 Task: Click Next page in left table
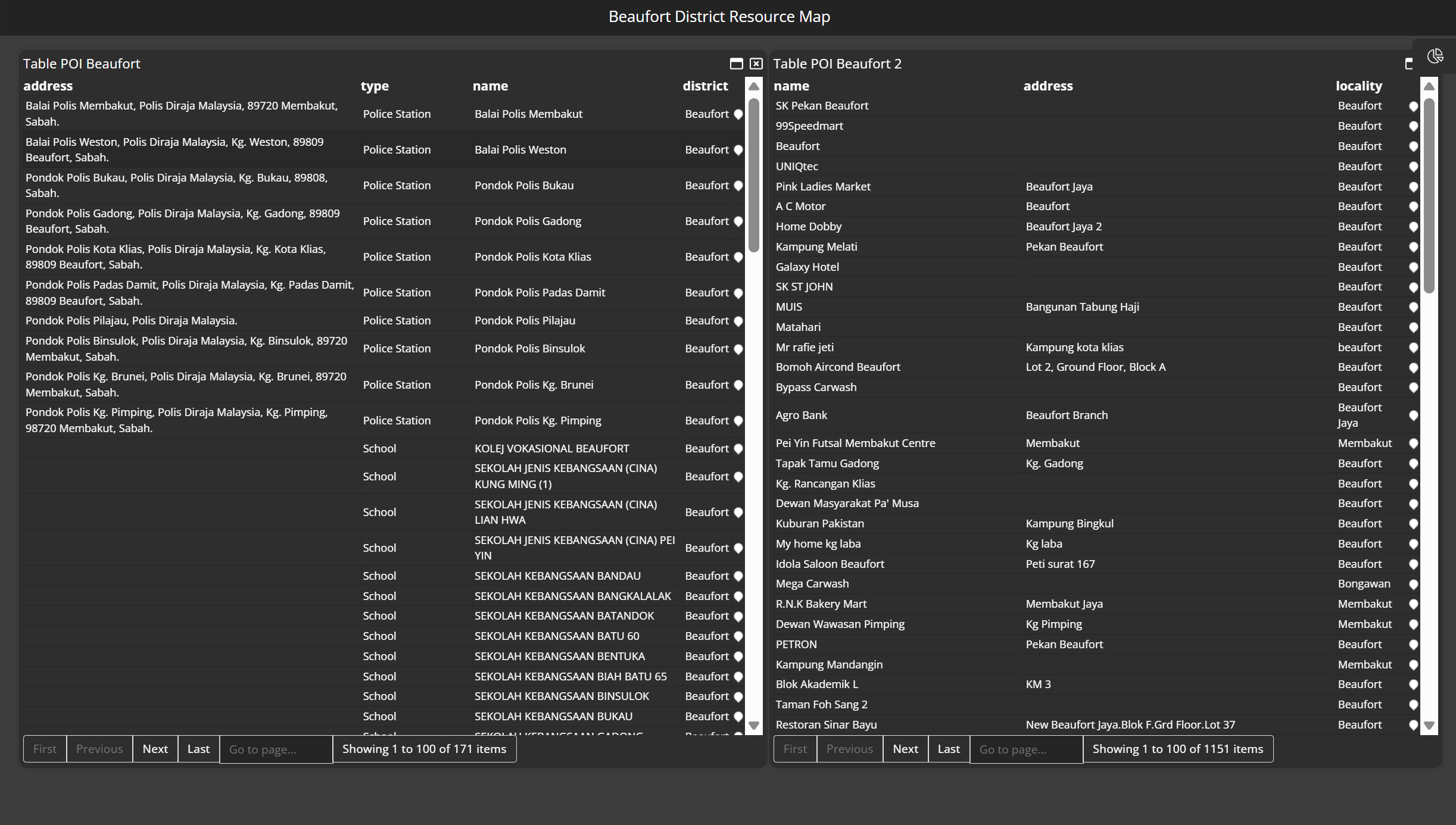click(155, 749)
